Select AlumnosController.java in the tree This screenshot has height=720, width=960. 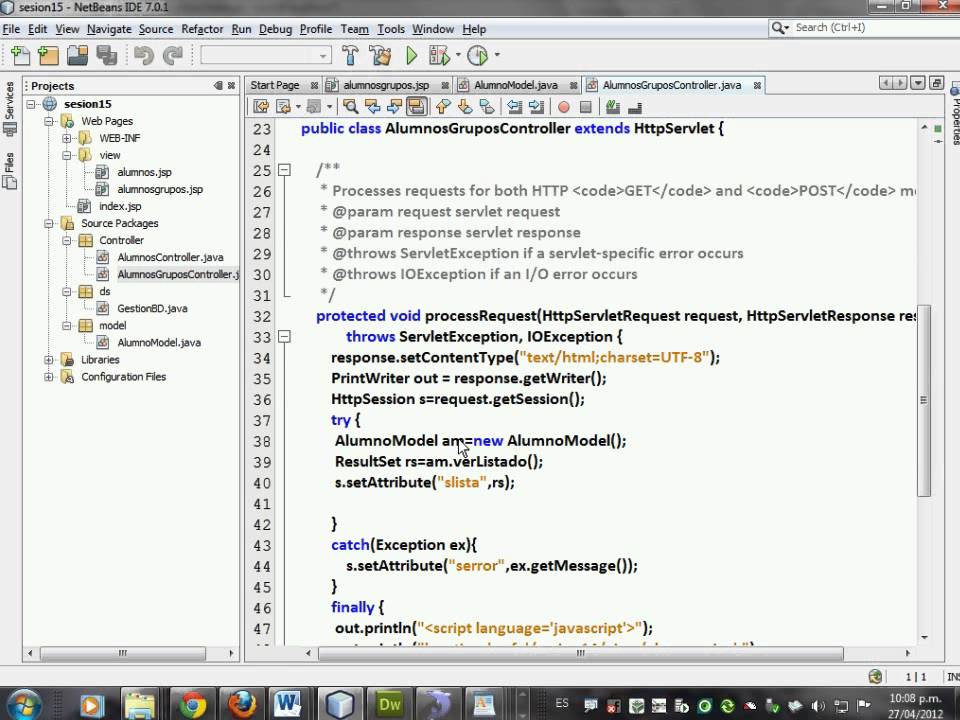170,258
